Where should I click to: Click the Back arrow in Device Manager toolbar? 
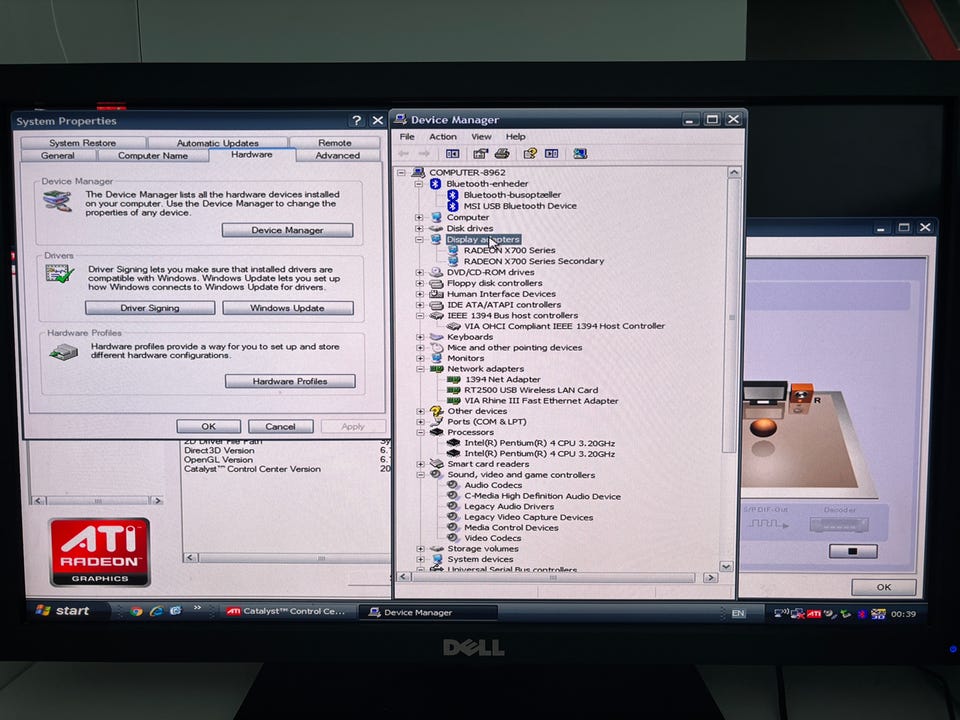[x=403, y=154]
